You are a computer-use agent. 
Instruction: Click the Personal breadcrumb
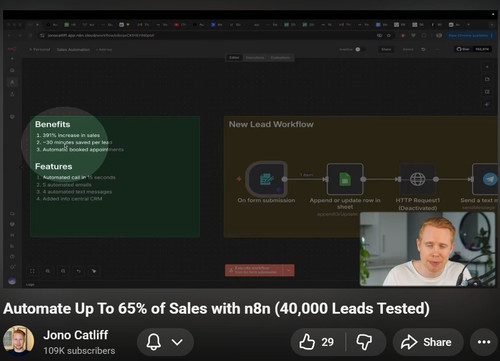40,50
